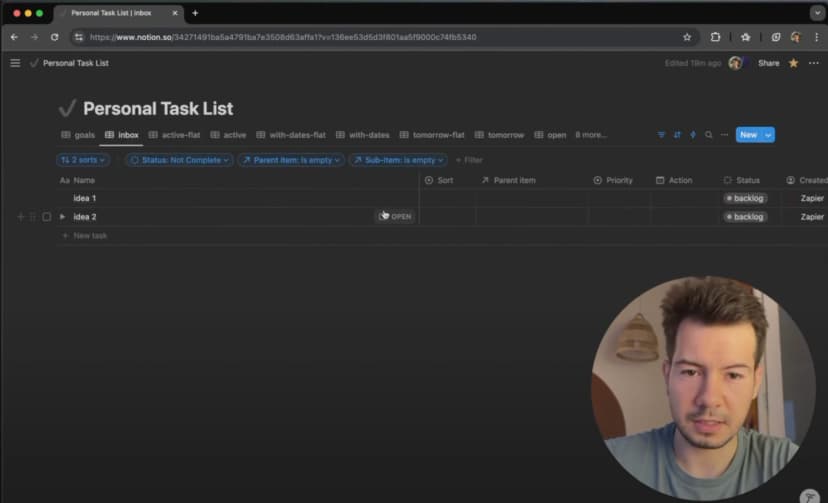
Task: Open the idea 1 task
Action: pyautogui.click(x=85, y=198)
